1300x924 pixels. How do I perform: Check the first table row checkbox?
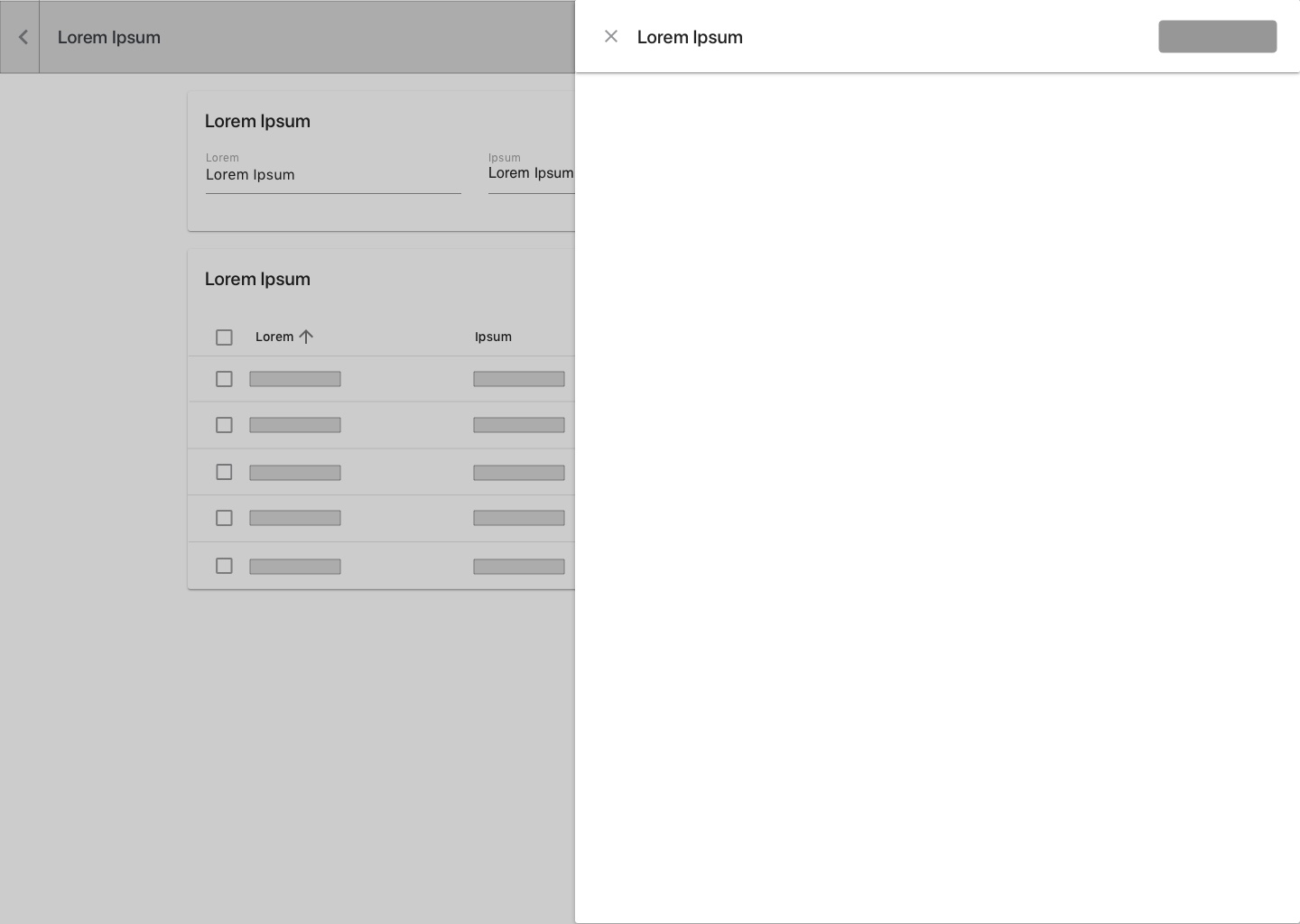(x=224, y=379)
